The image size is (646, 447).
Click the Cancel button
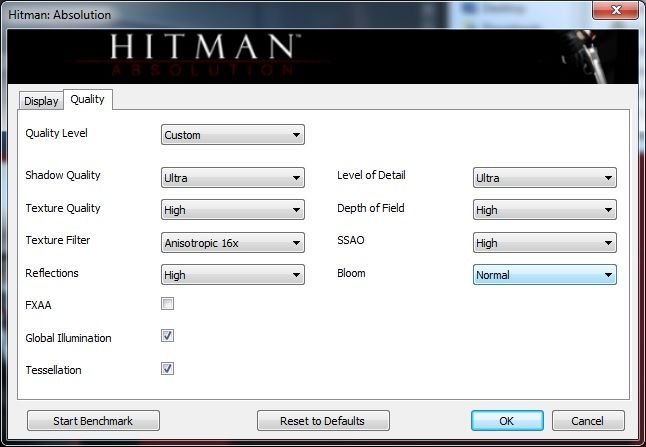[x=588, y=421]
